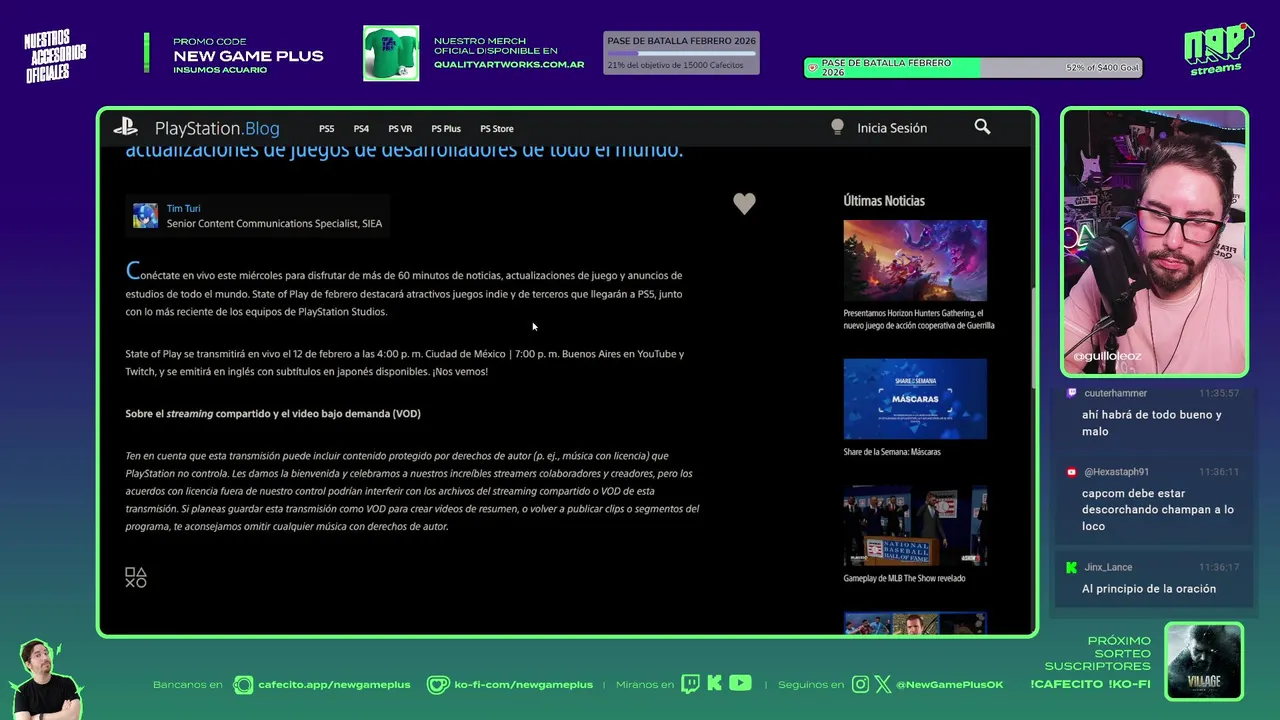1280x720 pixels.
Task: Open the Horizon Hunters Gathering news thumbnail
Action: click(915, 260)
